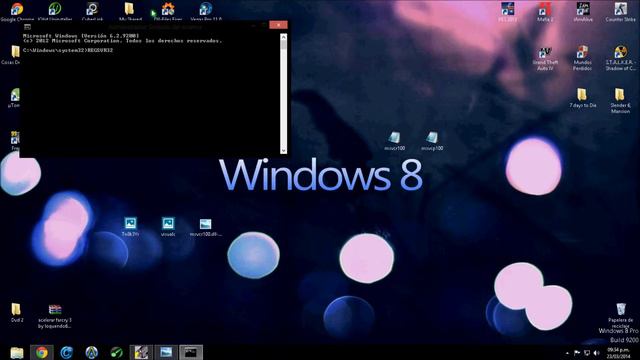Select the visualc image file
The image size is (640, 360).
[x=168, y=227]
